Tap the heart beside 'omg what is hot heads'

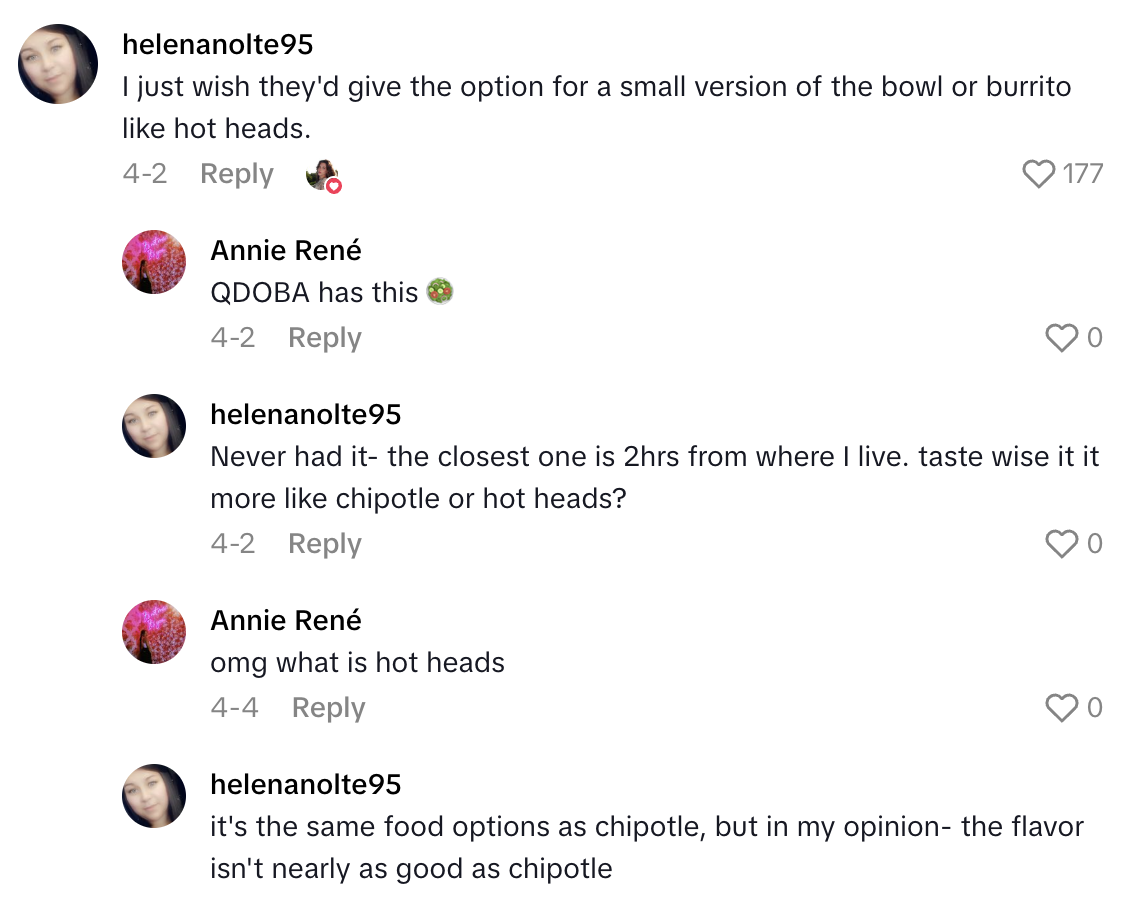point(1060,708)
